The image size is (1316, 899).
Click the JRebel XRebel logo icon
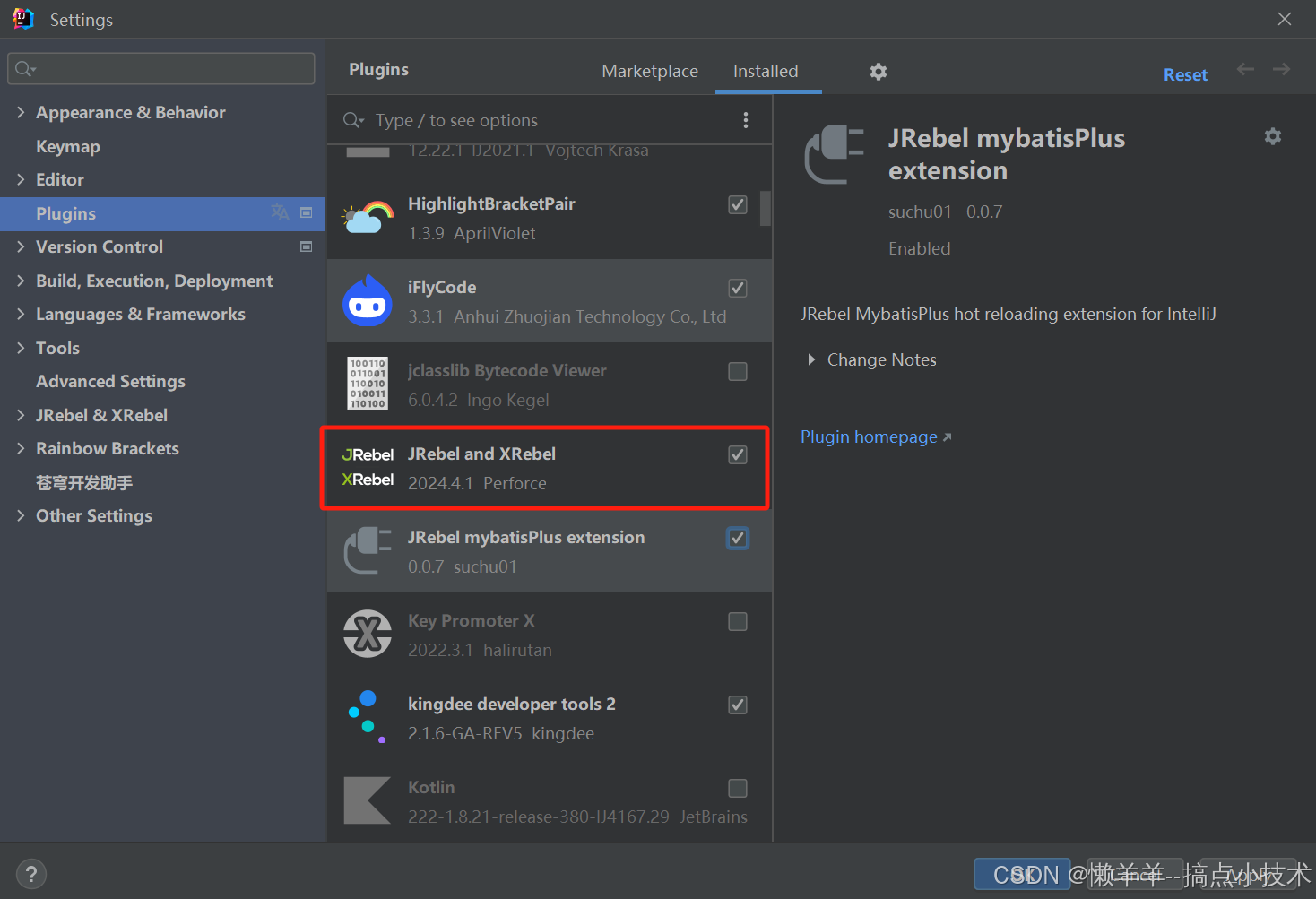click(368, 467)
